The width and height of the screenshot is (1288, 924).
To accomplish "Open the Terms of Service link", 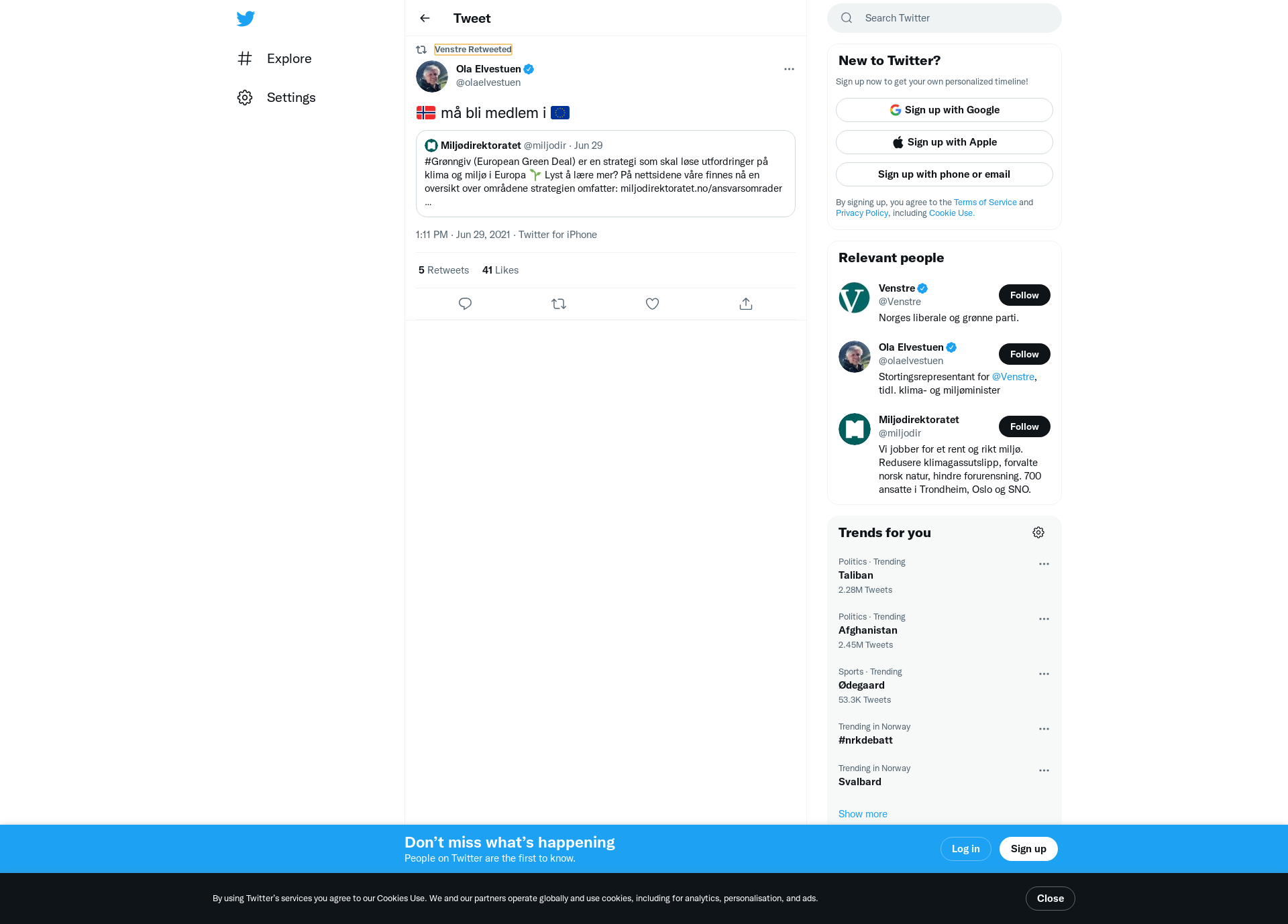I will click(985, 203).
